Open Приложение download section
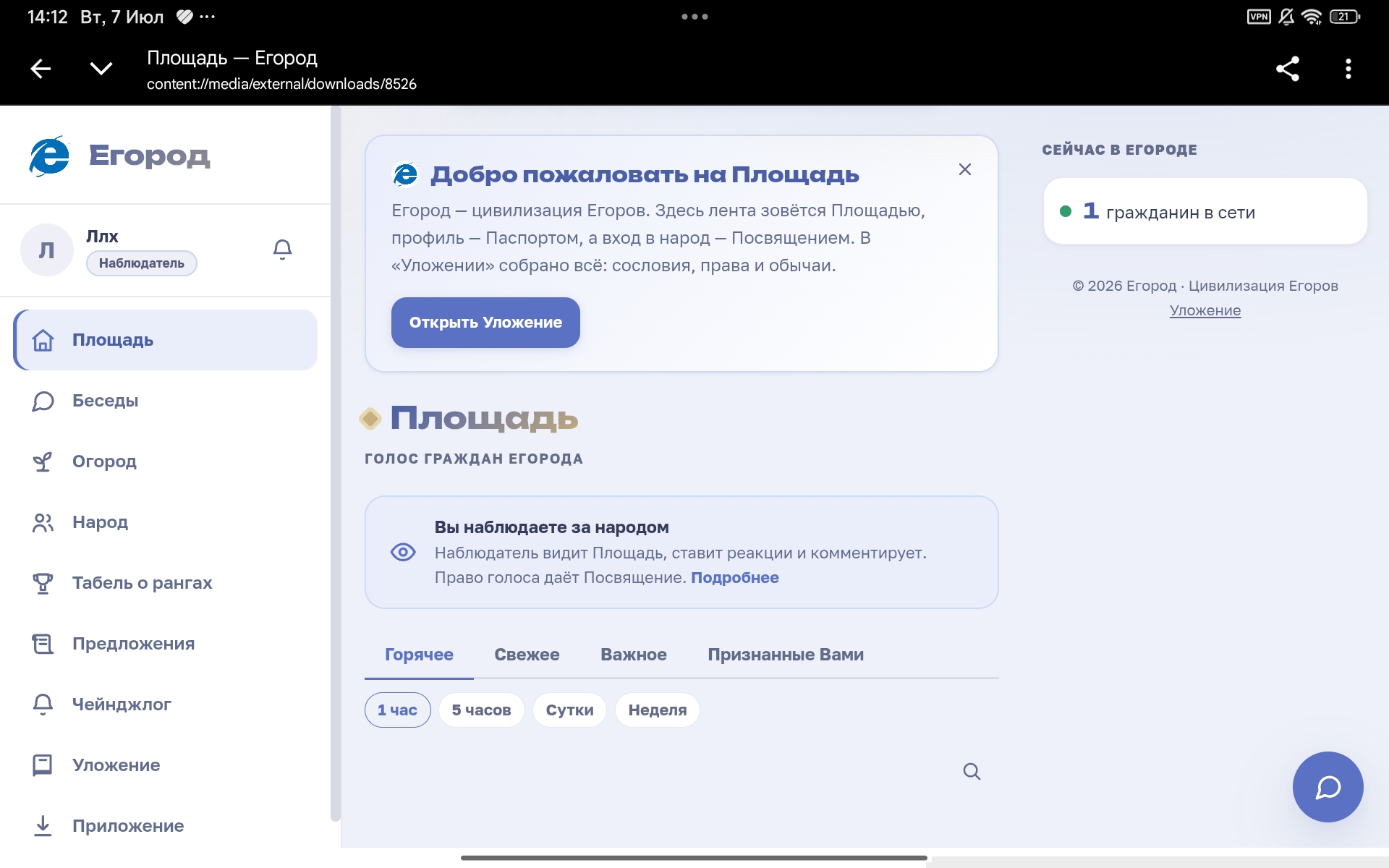This screenshot has width=1389, height=868. point(165,826)
